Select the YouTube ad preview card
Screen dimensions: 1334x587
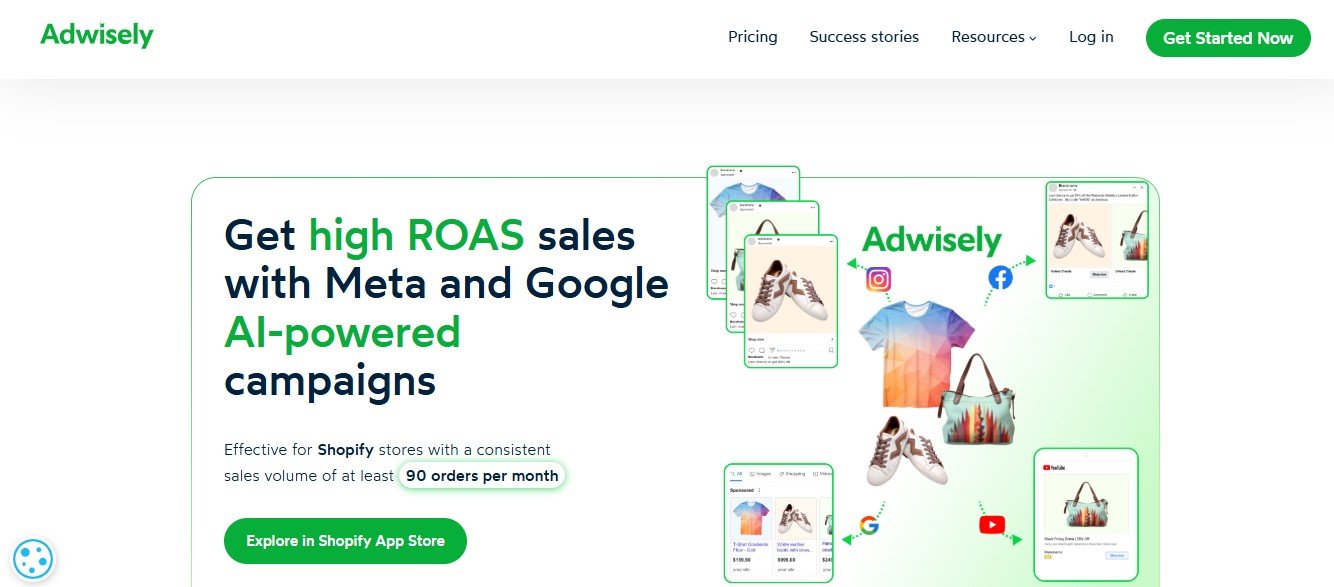pos(1086,515)
